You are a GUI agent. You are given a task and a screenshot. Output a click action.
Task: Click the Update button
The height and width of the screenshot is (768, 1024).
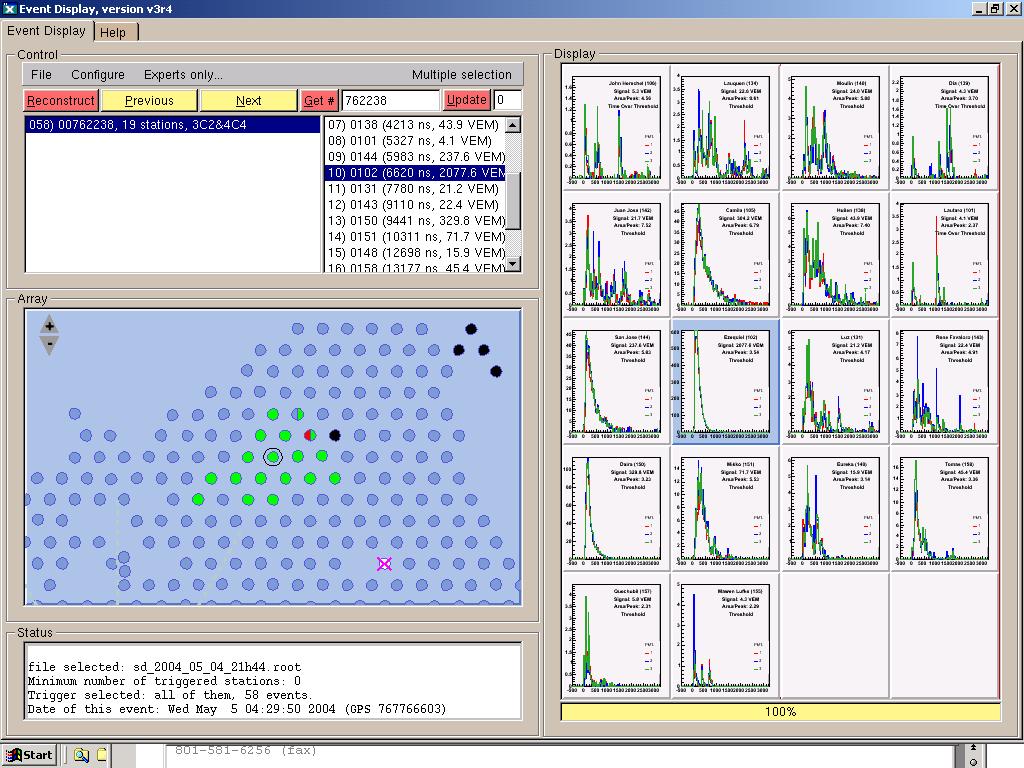tap(466, 100)
